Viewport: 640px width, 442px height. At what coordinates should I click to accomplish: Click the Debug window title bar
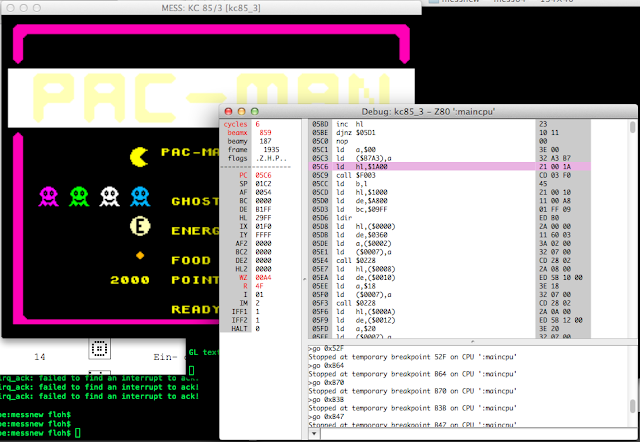click(428, 111)
